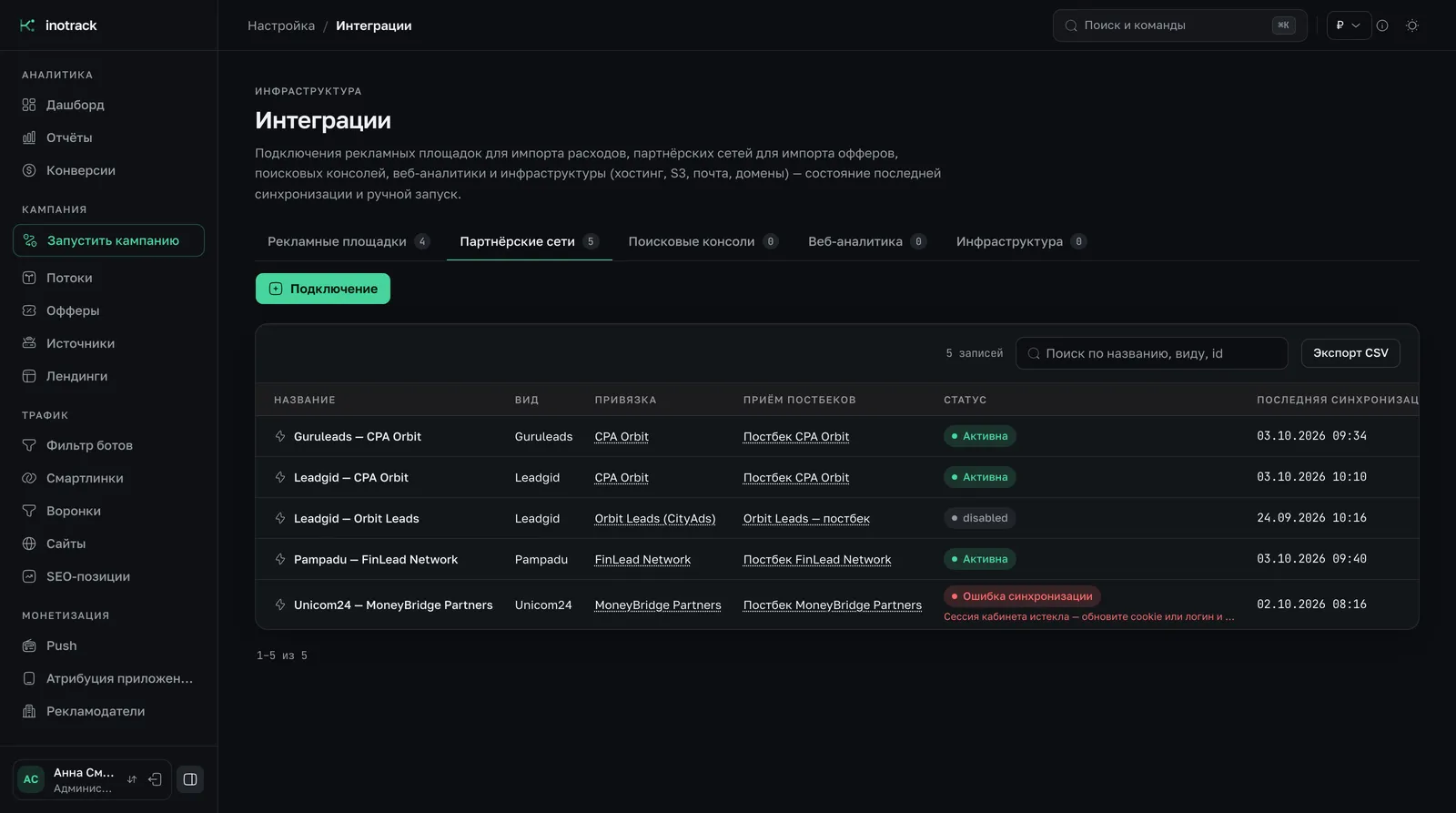
Task: Click the info icon in top bar
Action: (x=1382, y=25)
